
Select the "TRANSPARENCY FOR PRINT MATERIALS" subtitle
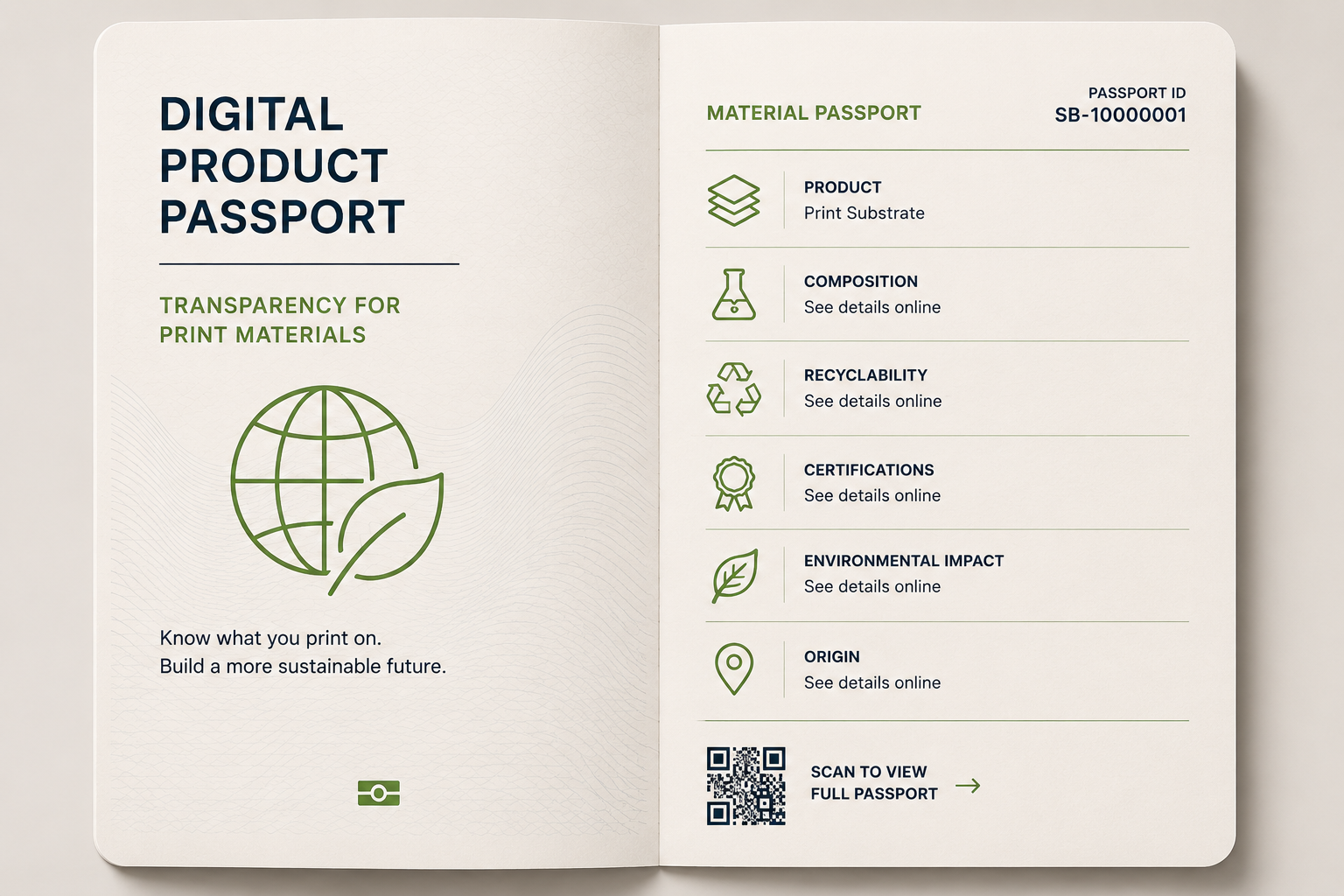(280, 320)
